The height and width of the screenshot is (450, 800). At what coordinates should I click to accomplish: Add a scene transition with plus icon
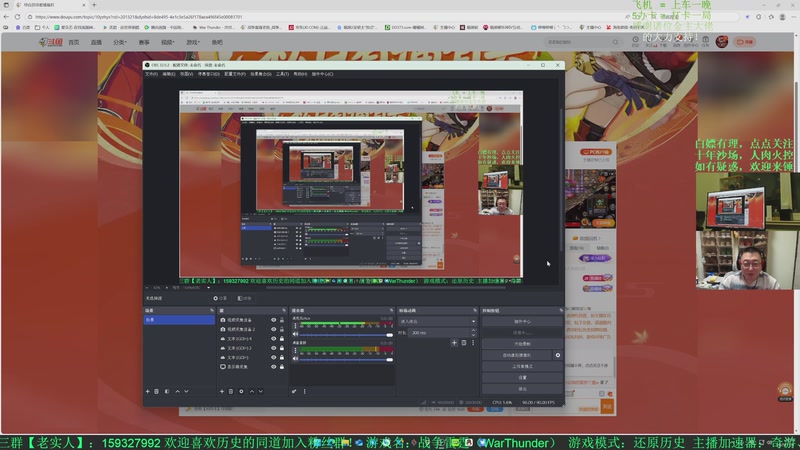(454, 343)
